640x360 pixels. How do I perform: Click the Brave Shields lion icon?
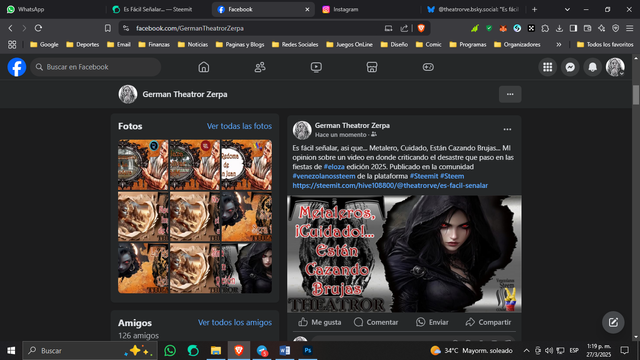(421, 28)
